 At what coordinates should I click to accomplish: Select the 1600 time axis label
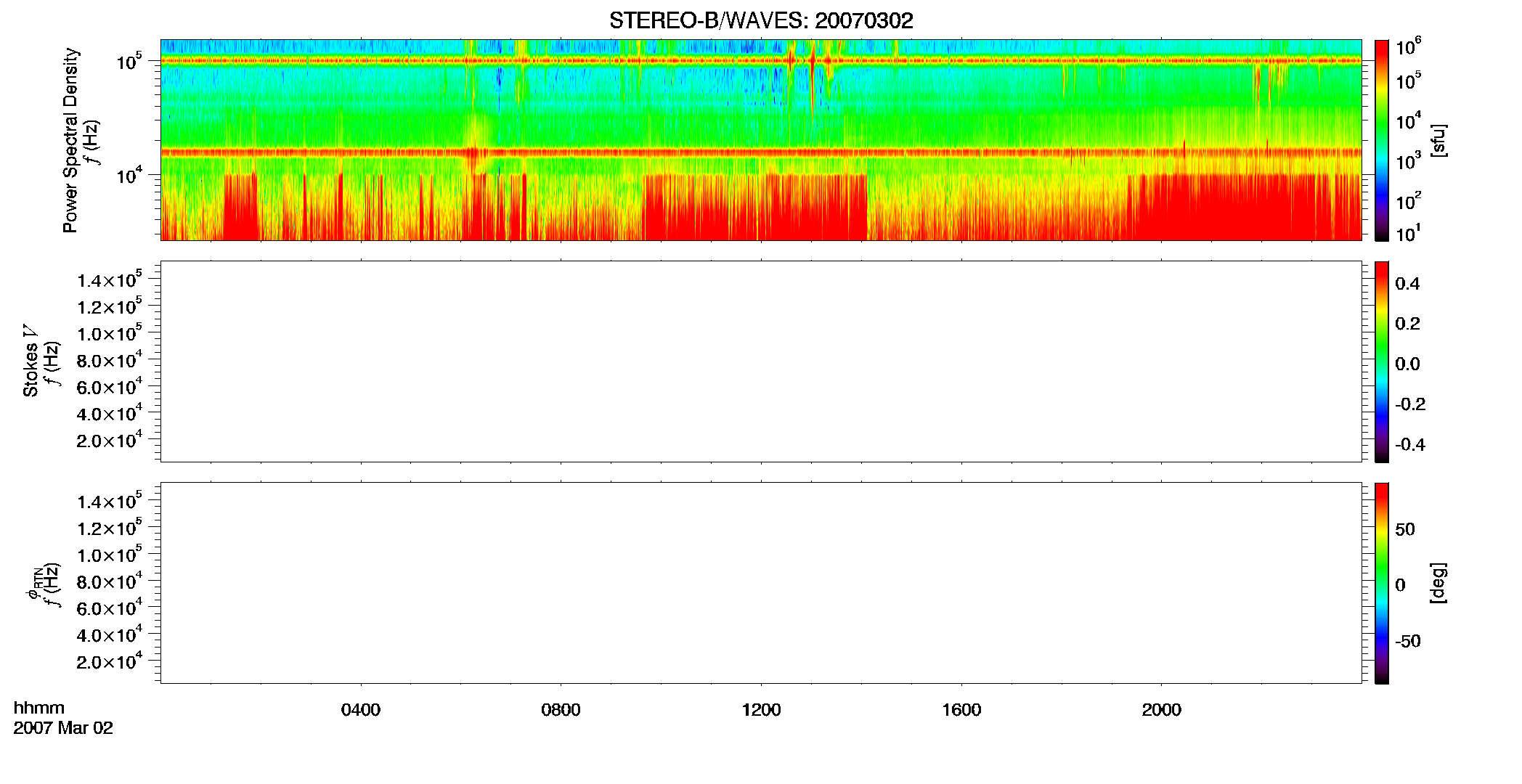(961, 710)
